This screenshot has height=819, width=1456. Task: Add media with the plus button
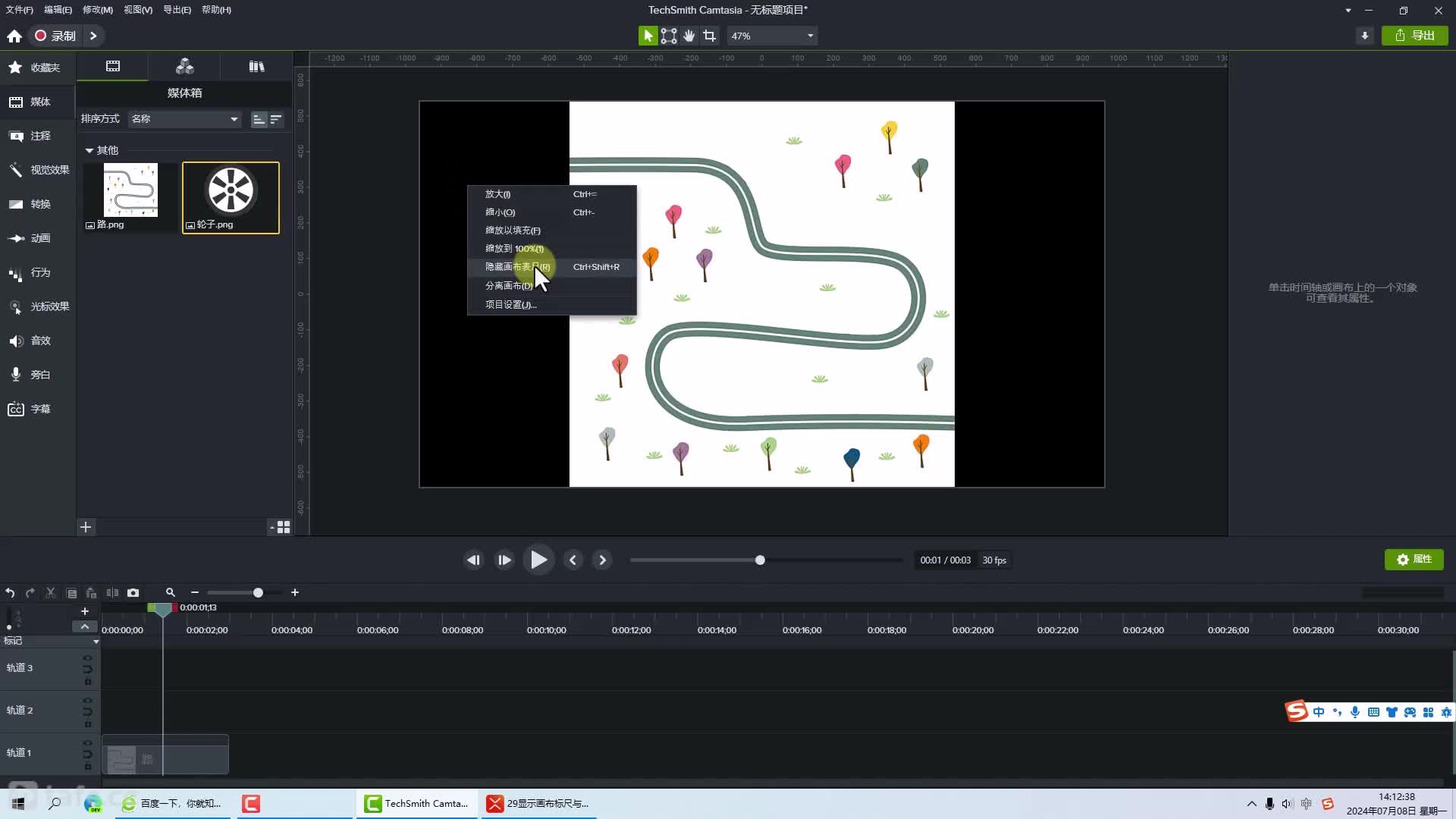click(86, 527)
